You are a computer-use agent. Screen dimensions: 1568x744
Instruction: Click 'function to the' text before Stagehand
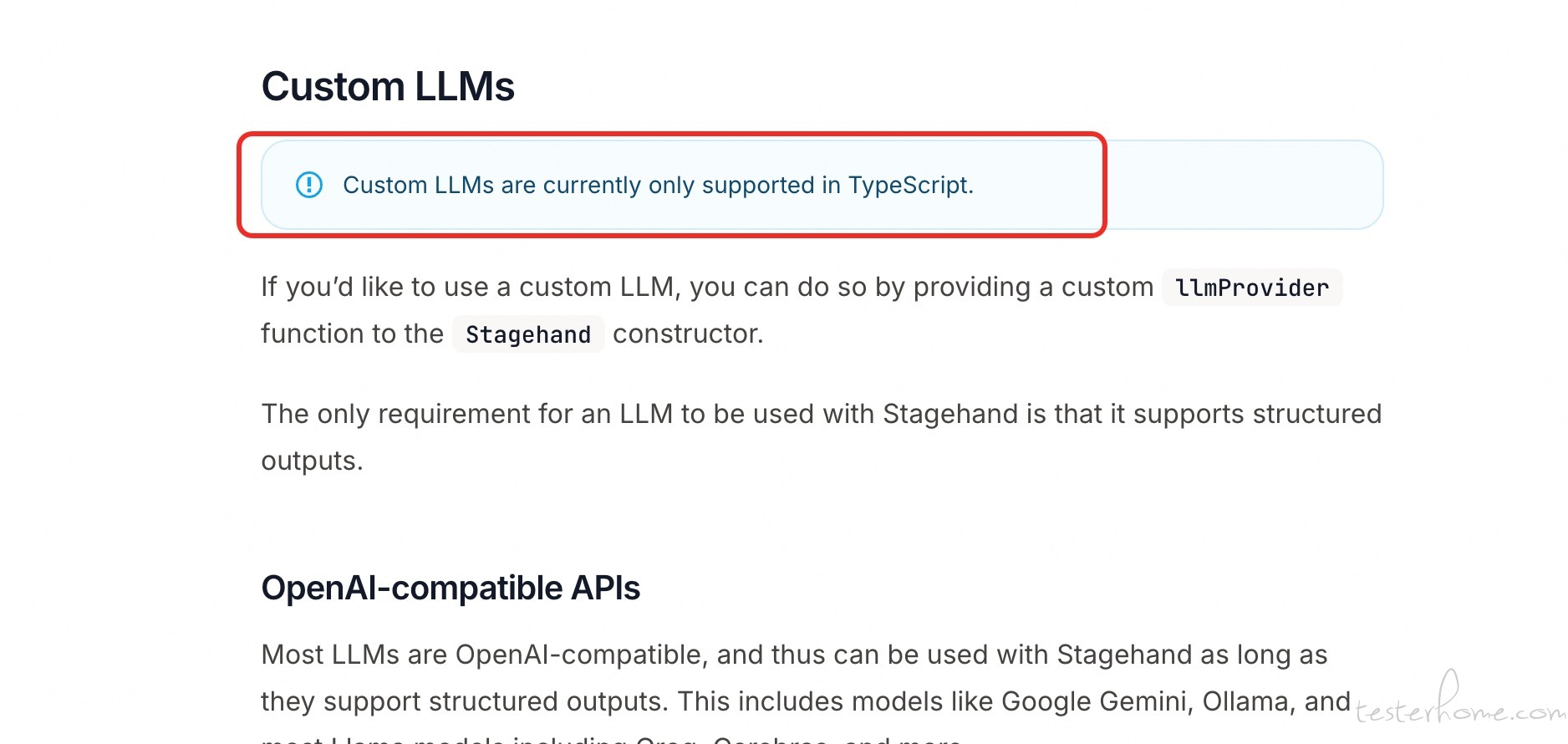click(352, 334)
